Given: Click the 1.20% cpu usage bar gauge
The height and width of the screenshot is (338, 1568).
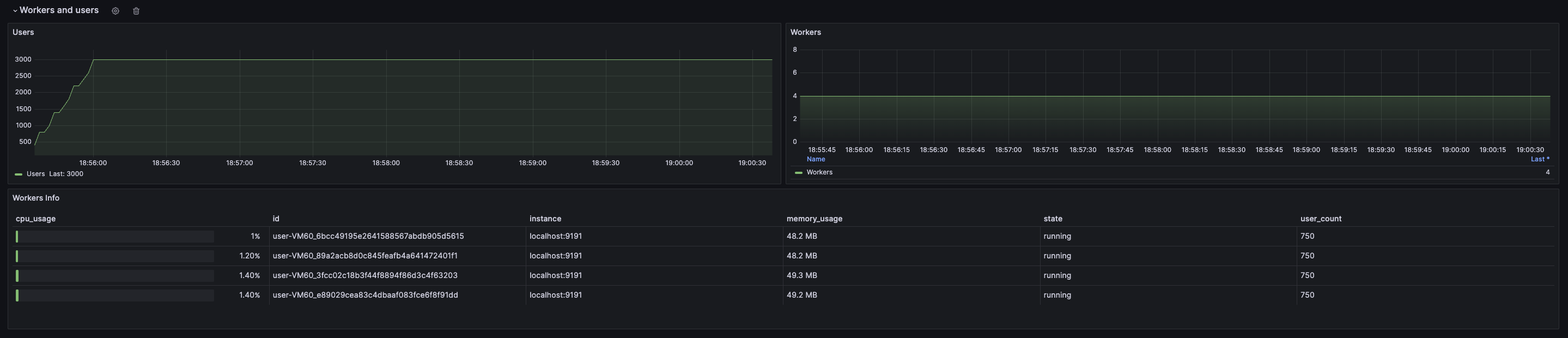Looking at the screenshot, I should click(115, 256).
